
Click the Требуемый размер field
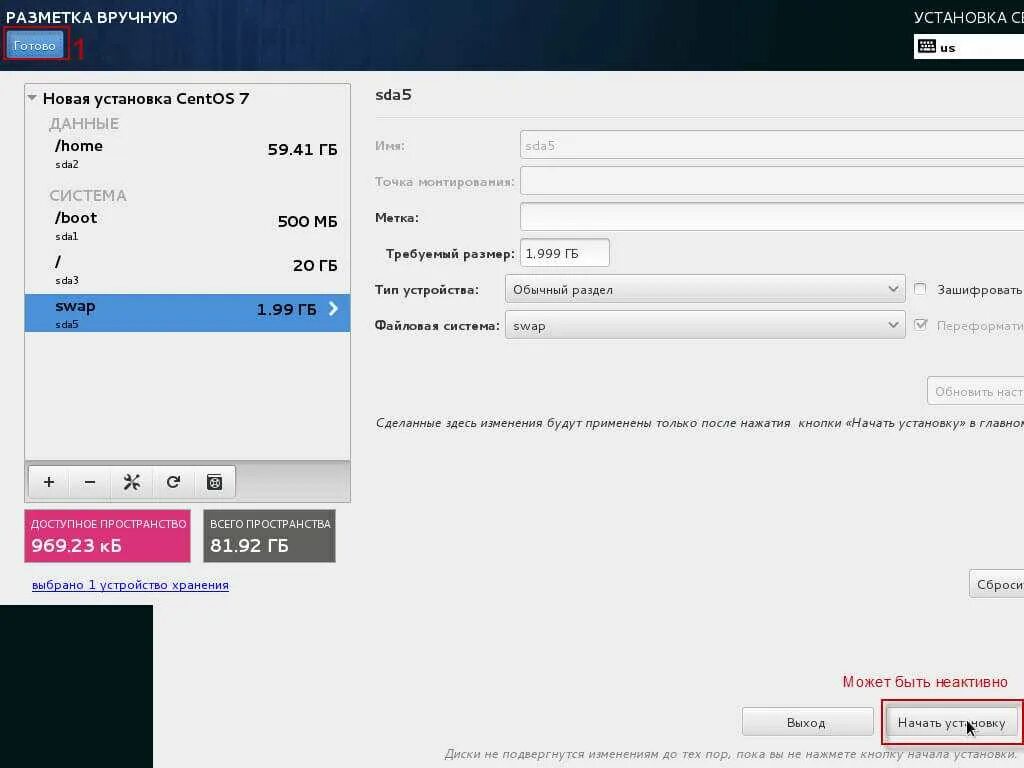click(564, 253)
